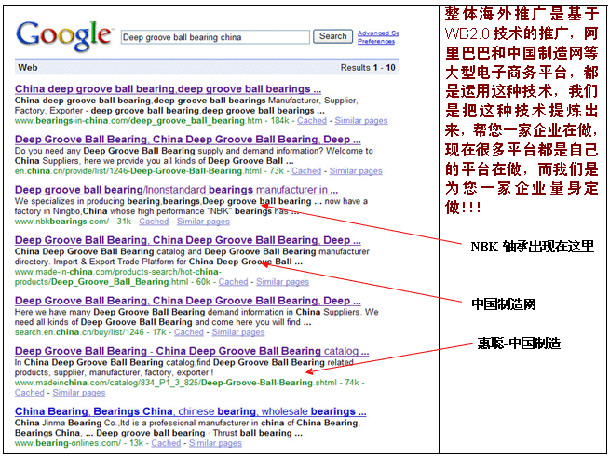Open the Deep Groove result from search.en.china.cn
This screenshot has height=458, width=610.
[188, 300]
